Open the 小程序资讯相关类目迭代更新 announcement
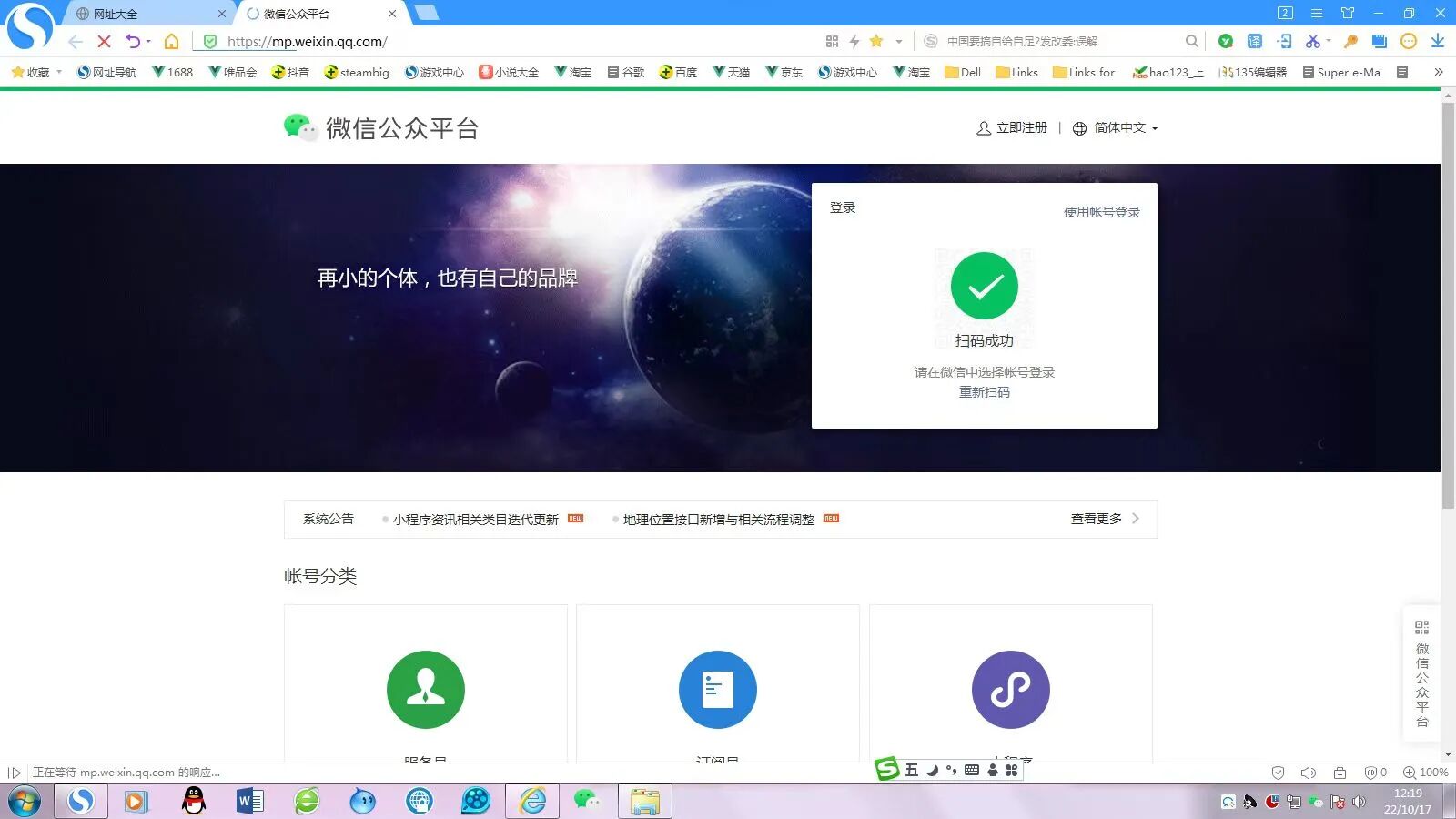Screen dimensions: 1456x819 click(476, 520)
